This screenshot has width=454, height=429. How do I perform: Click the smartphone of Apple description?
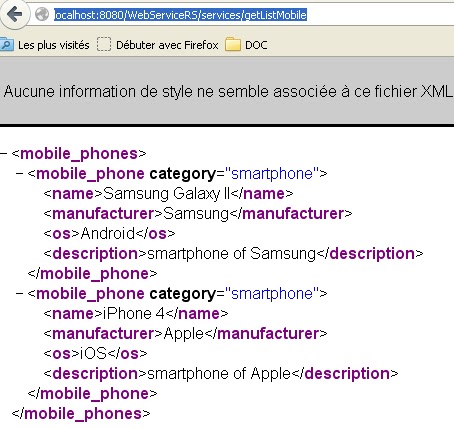point(219,374)
